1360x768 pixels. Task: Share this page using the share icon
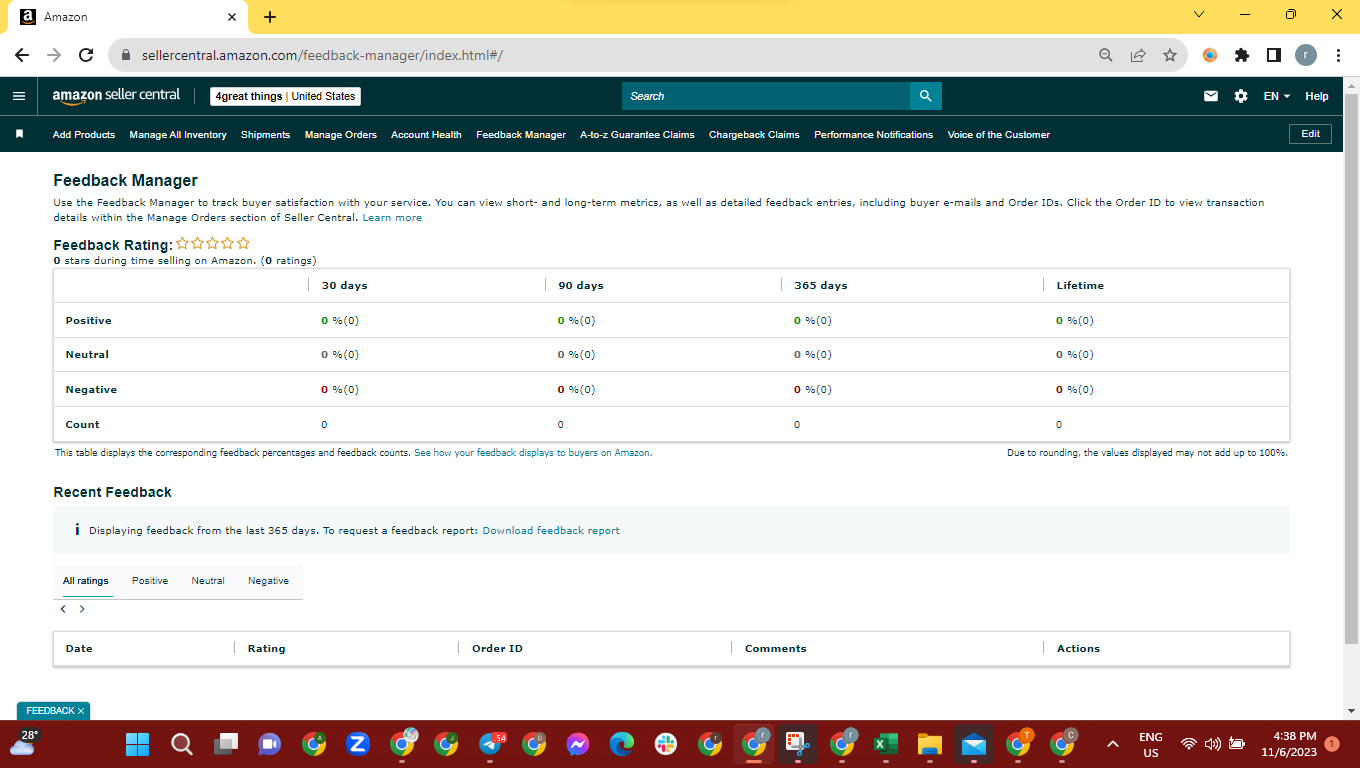(1137, 55)
